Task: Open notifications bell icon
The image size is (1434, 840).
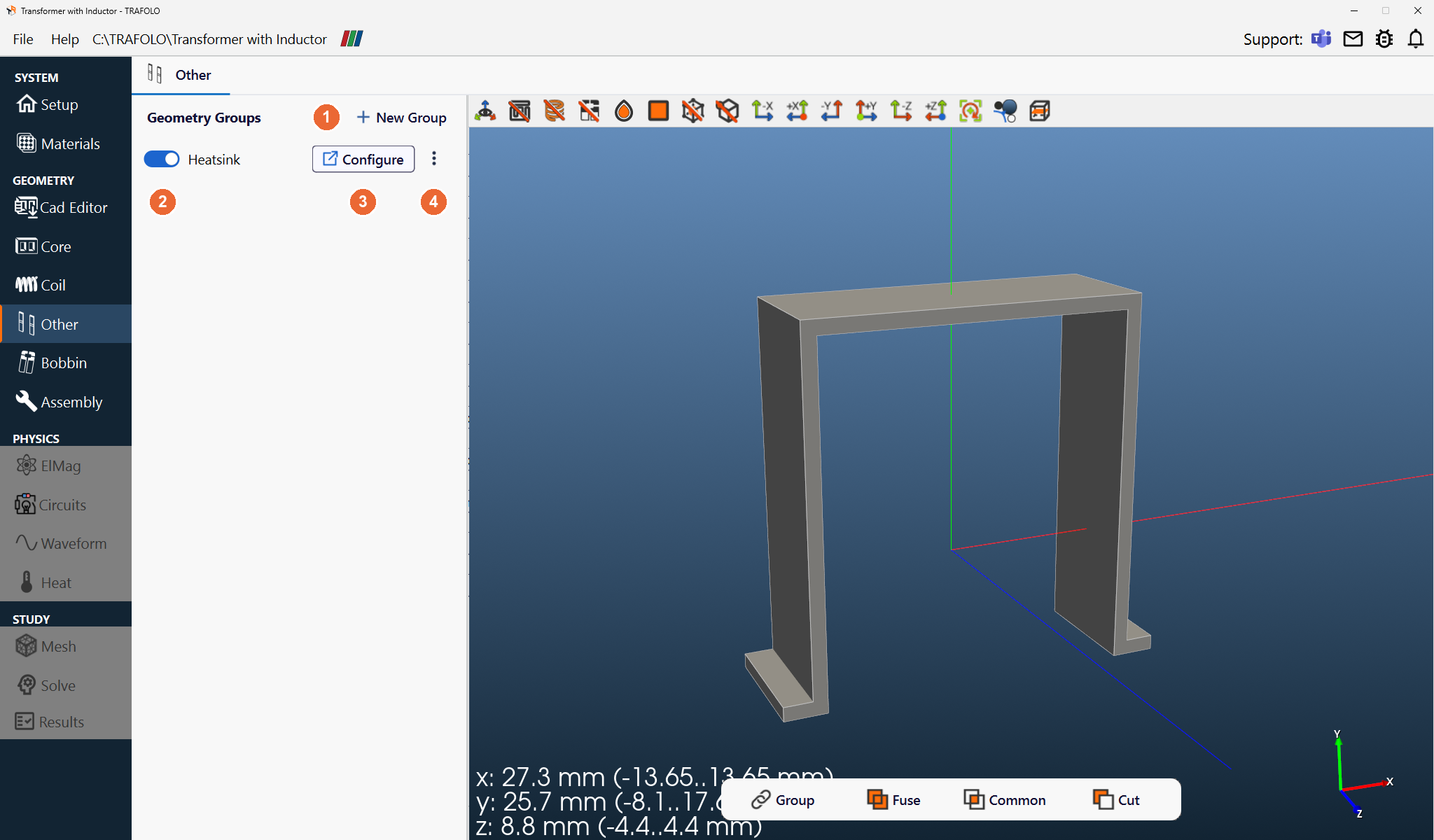Action: point(1416,38)
